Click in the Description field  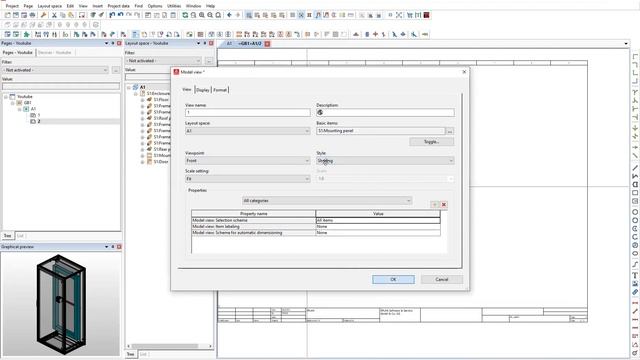point(385,112)
